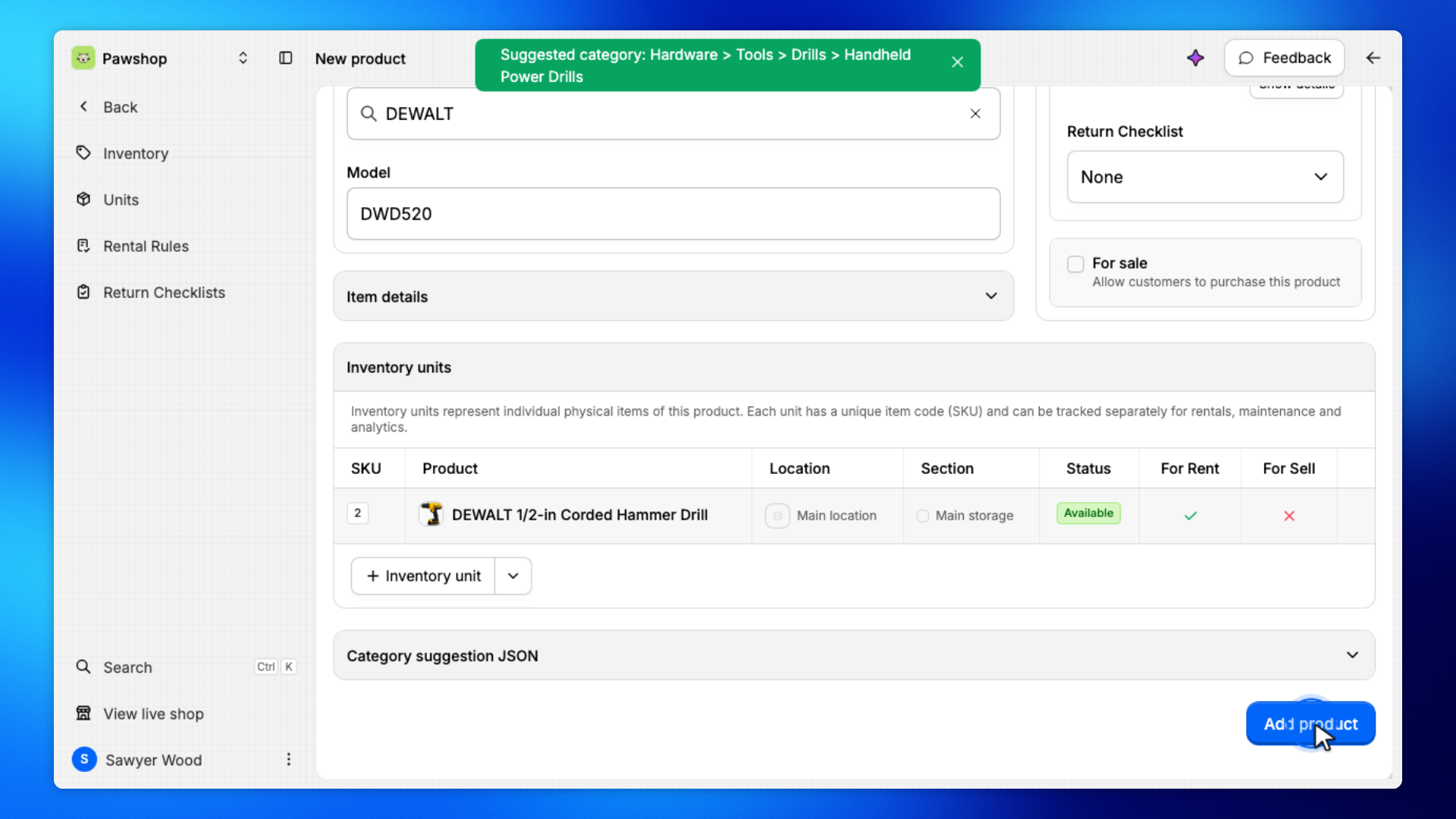This screenshot has width=1456, height=819.
Task: Click the Product column header
Action: pos(450,469)
